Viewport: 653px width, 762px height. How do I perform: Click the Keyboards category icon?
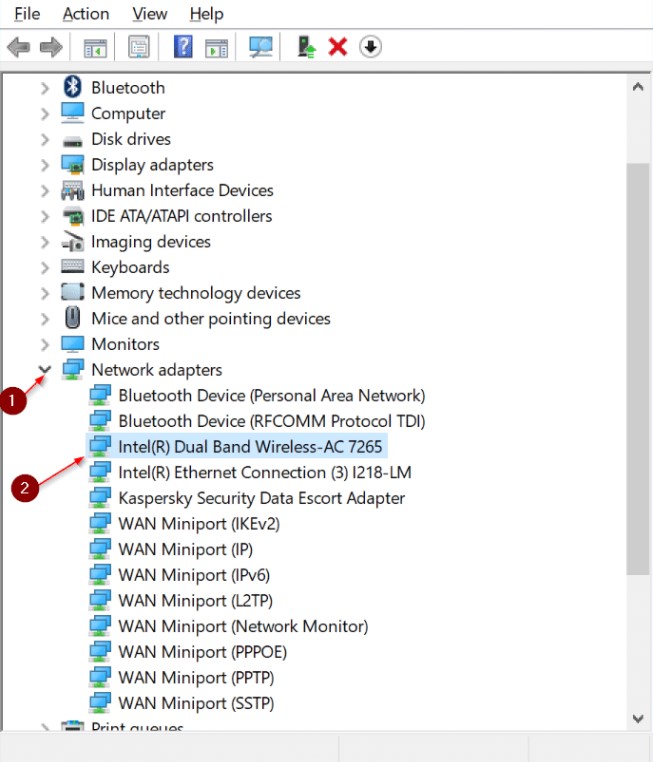(x=73, y=266)
